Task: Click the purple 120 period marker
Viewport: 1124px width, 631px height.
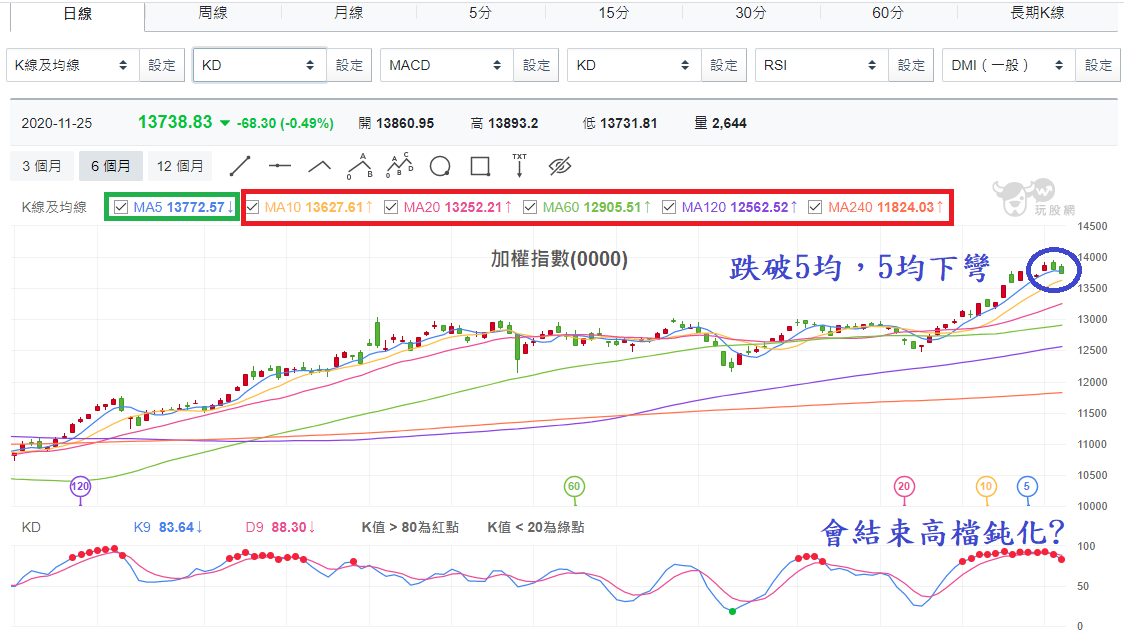Action: 80,486
